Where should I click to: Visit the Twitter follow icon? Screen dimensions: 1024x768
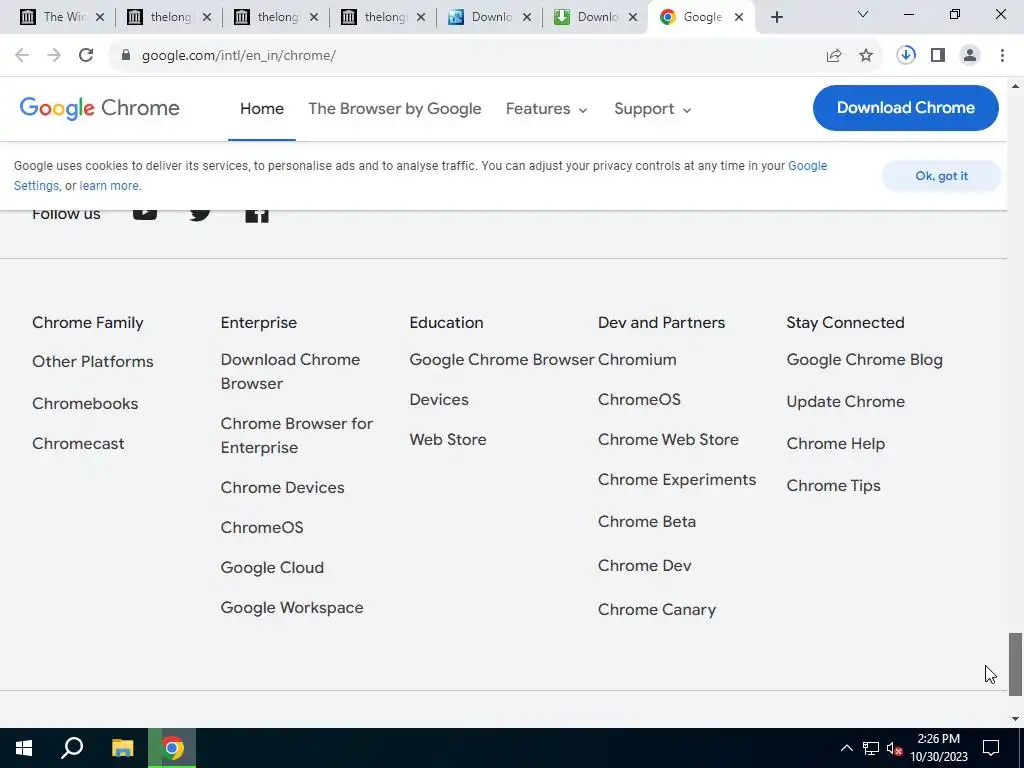coord(200,214)
